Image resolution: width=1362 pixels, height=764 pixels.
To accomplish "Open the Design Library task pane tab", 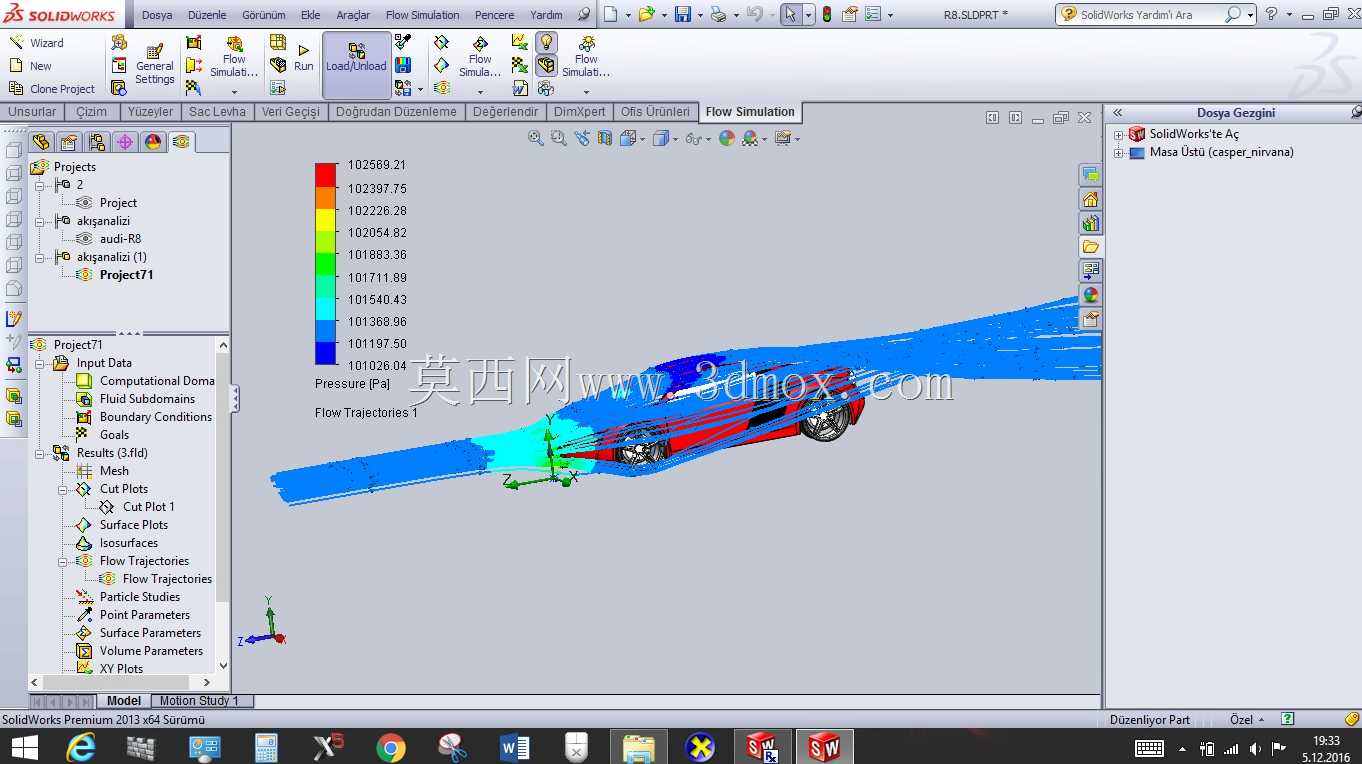I will coord(1091,223).
